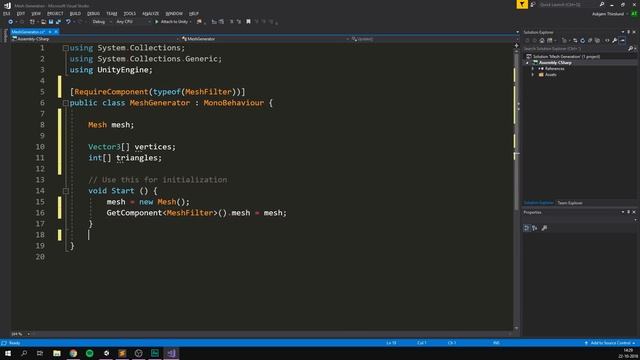640x360 pixels.
Task: Open Chrome from the taskbar
Action: point(73,353)
